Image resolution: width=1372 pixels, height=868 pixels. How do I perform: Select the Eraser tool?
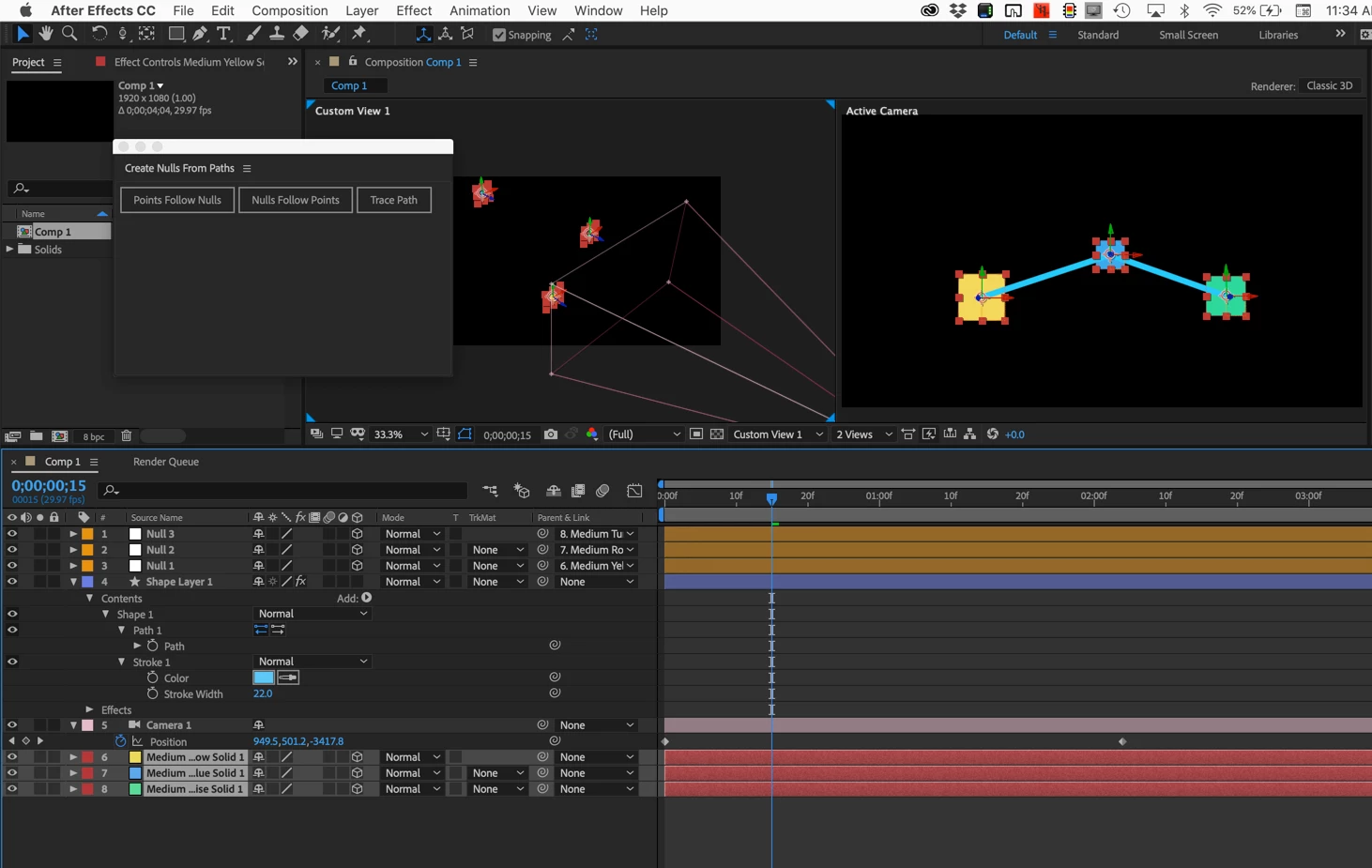(x=300, y=34)
